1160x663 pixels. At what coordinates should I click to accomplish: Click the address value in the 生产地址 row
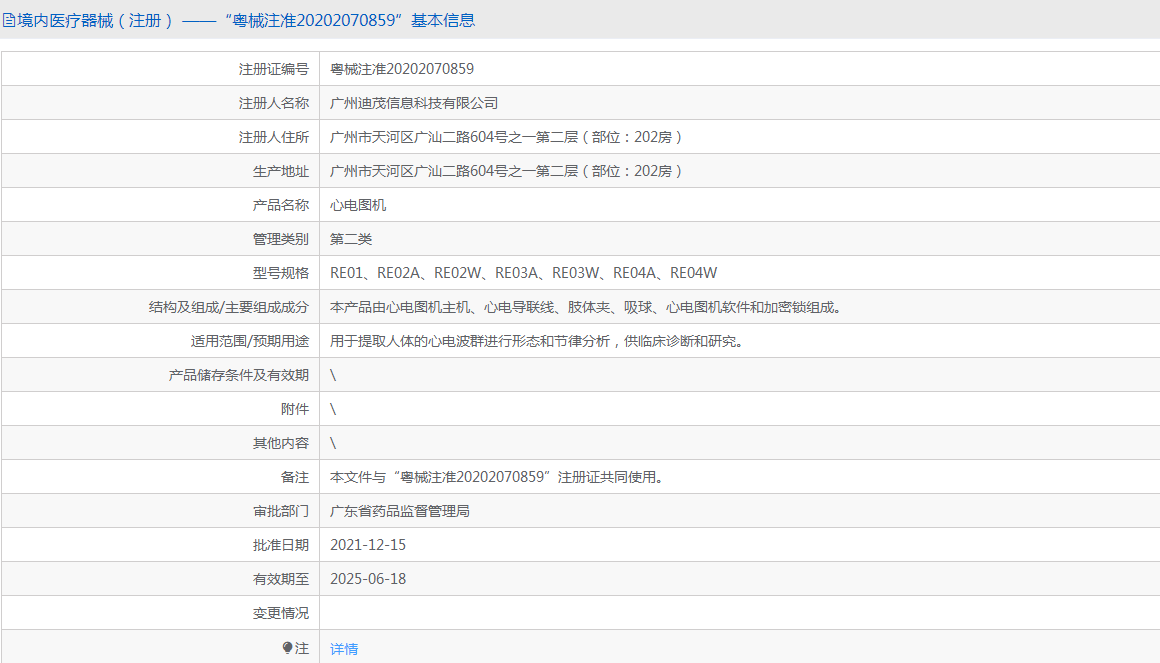506,171
